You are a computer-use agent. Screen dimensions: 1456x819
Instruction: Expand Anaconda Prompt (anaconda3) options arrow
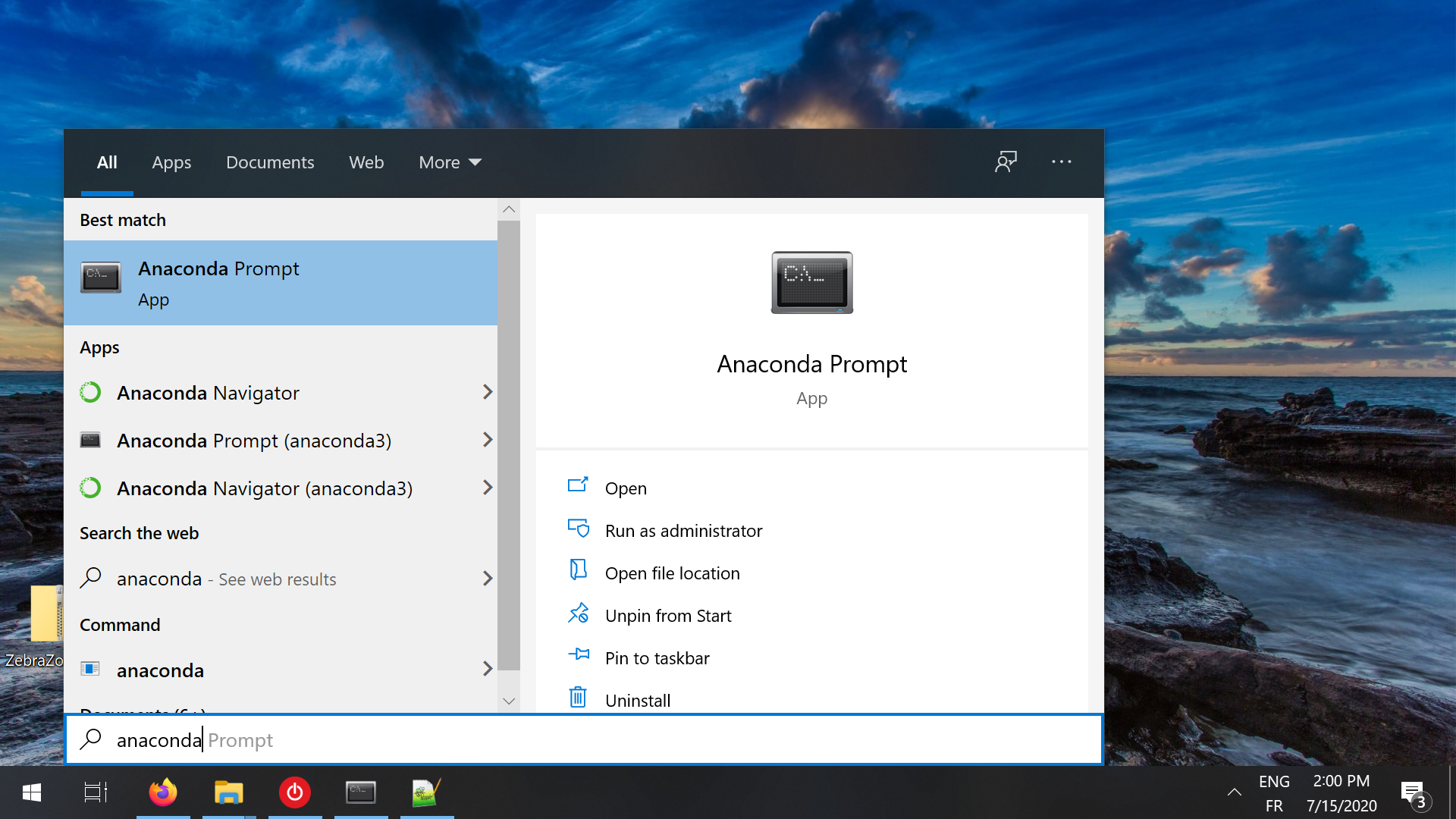point(488,440)
